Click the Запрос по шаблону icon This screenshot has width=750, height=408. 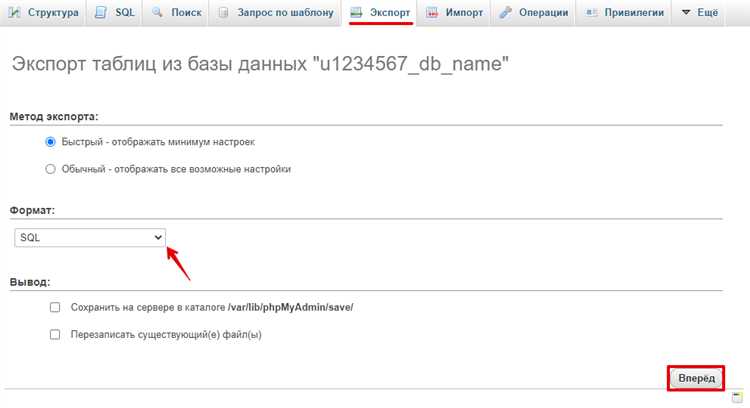tap(223, 12)
